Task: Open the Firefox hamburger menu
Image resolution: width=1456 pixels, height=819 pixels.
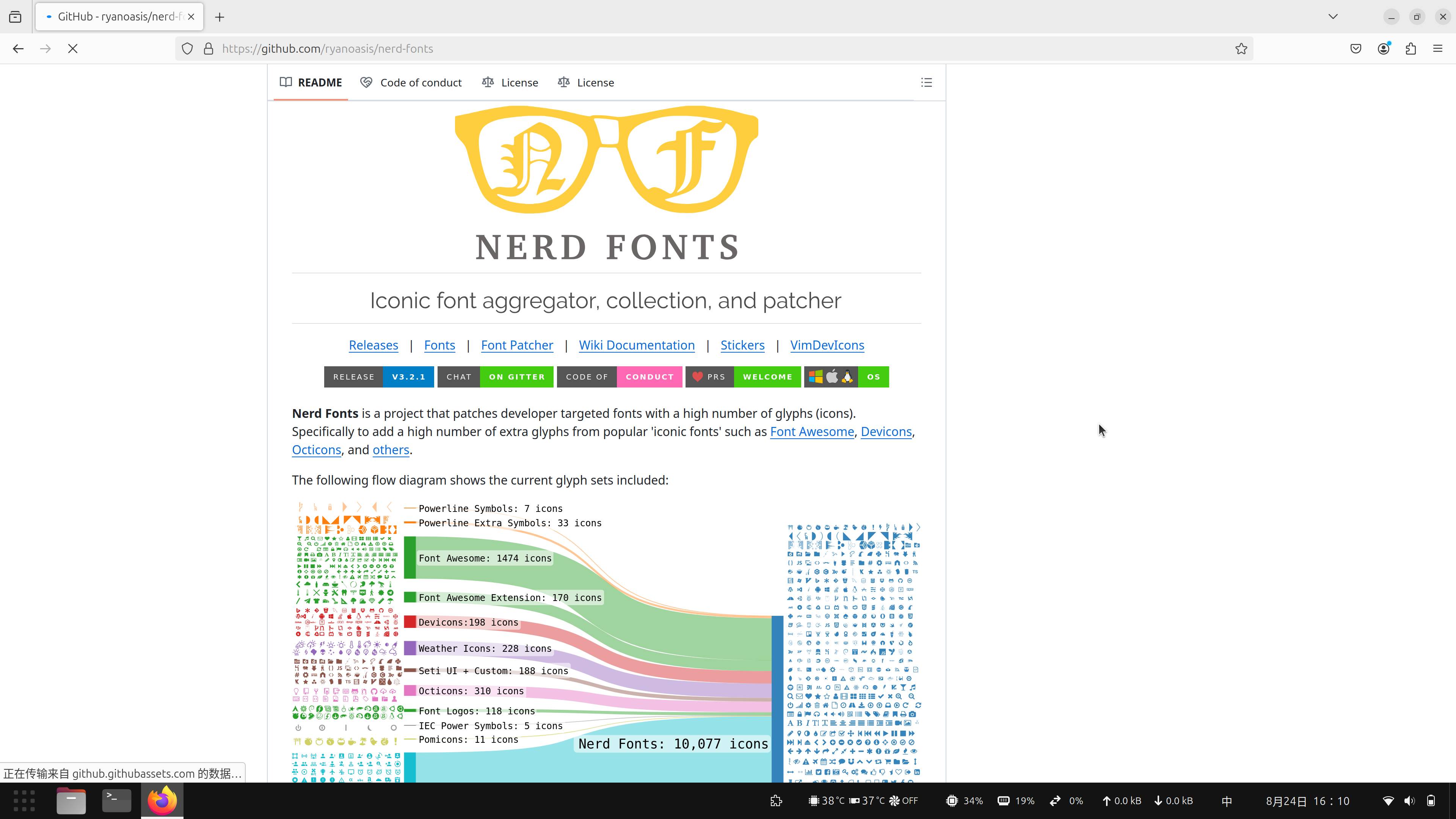Action: pos(1438,49)
